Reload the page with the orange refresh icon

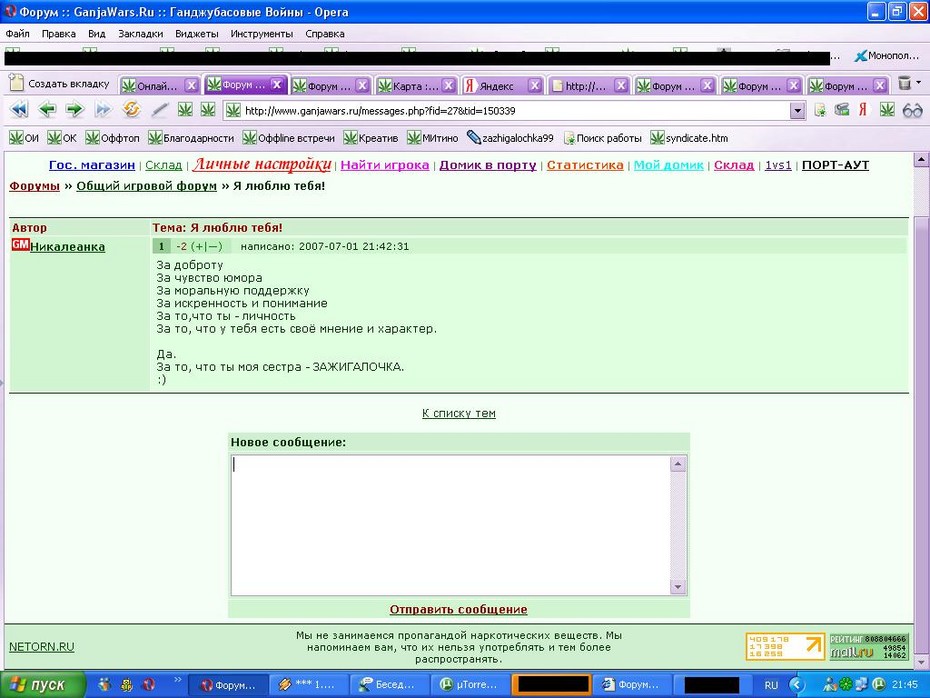pyautogui.click(x=132, y=110)
